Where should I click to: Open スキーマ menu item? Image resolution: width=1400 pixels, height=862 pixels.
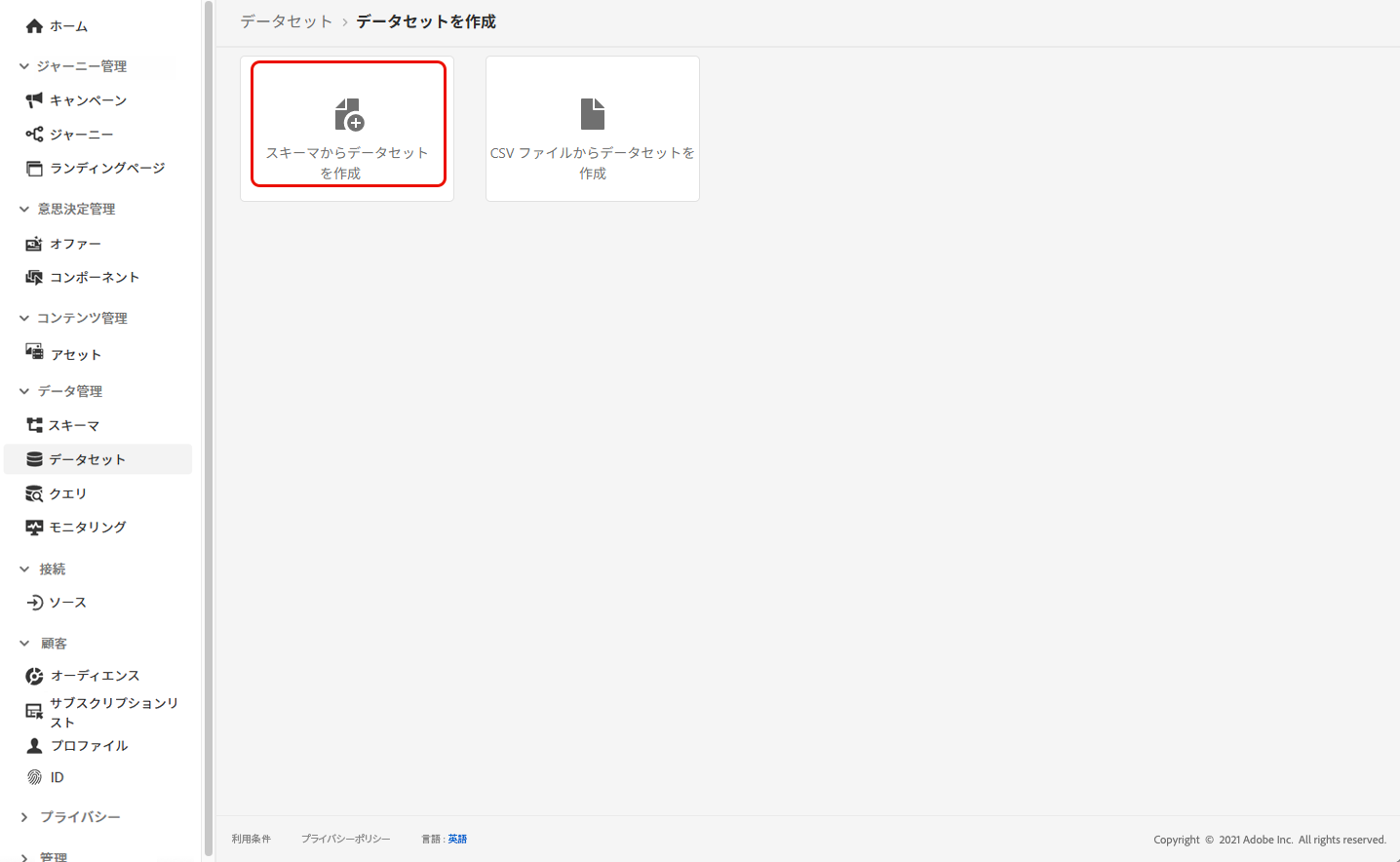pyautogui.click(x=74, y=426)
